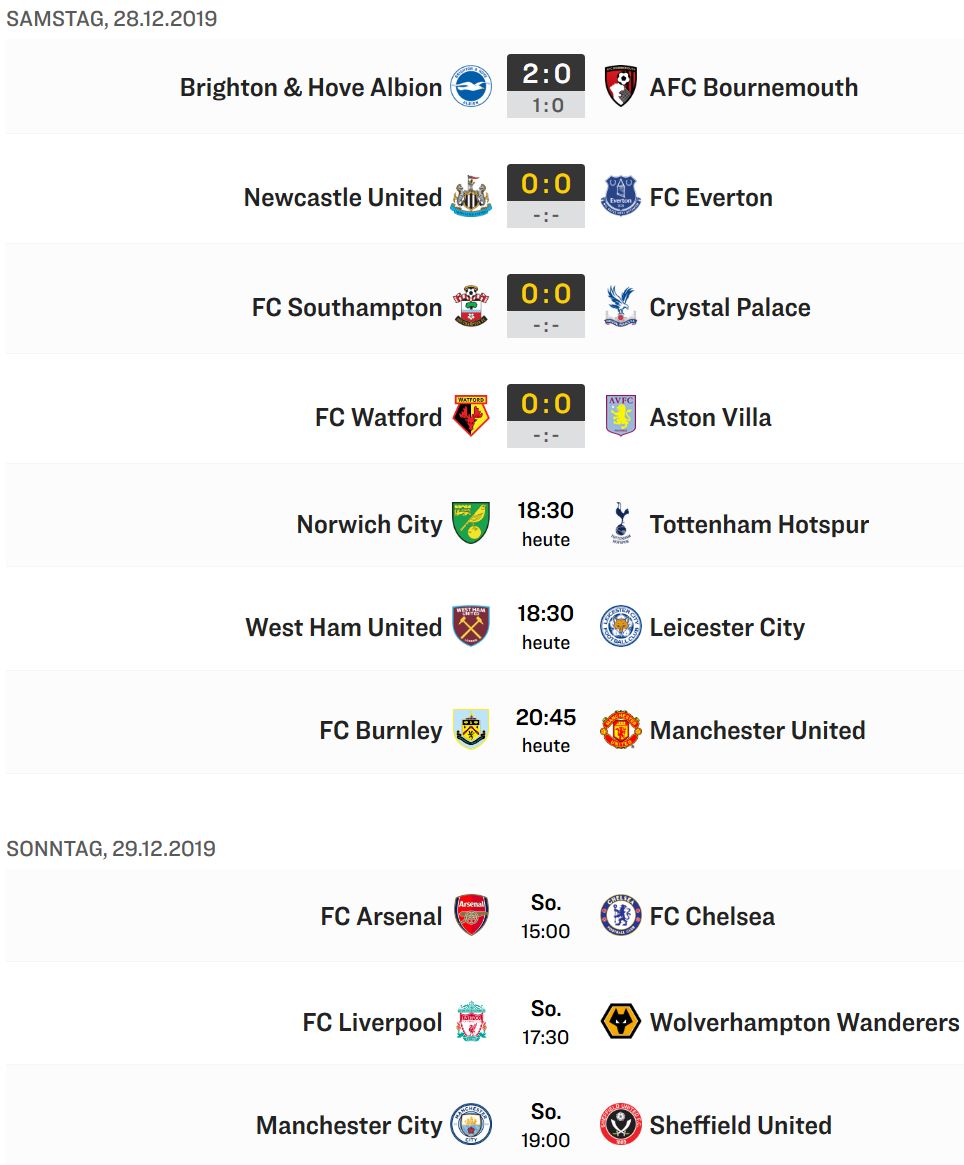
Task: Open the Aston Villa team link
Action: [711, 417]
